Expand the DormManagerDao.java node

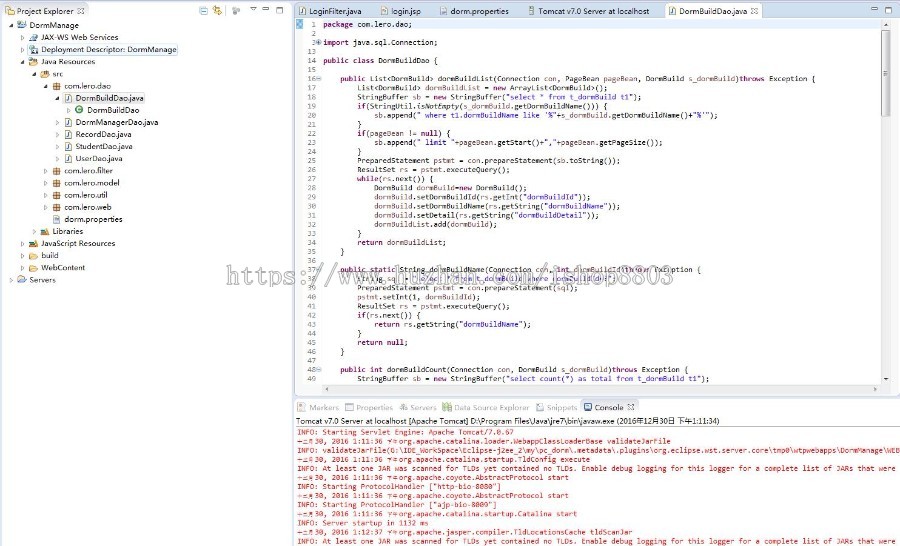[x=57, y=122]
